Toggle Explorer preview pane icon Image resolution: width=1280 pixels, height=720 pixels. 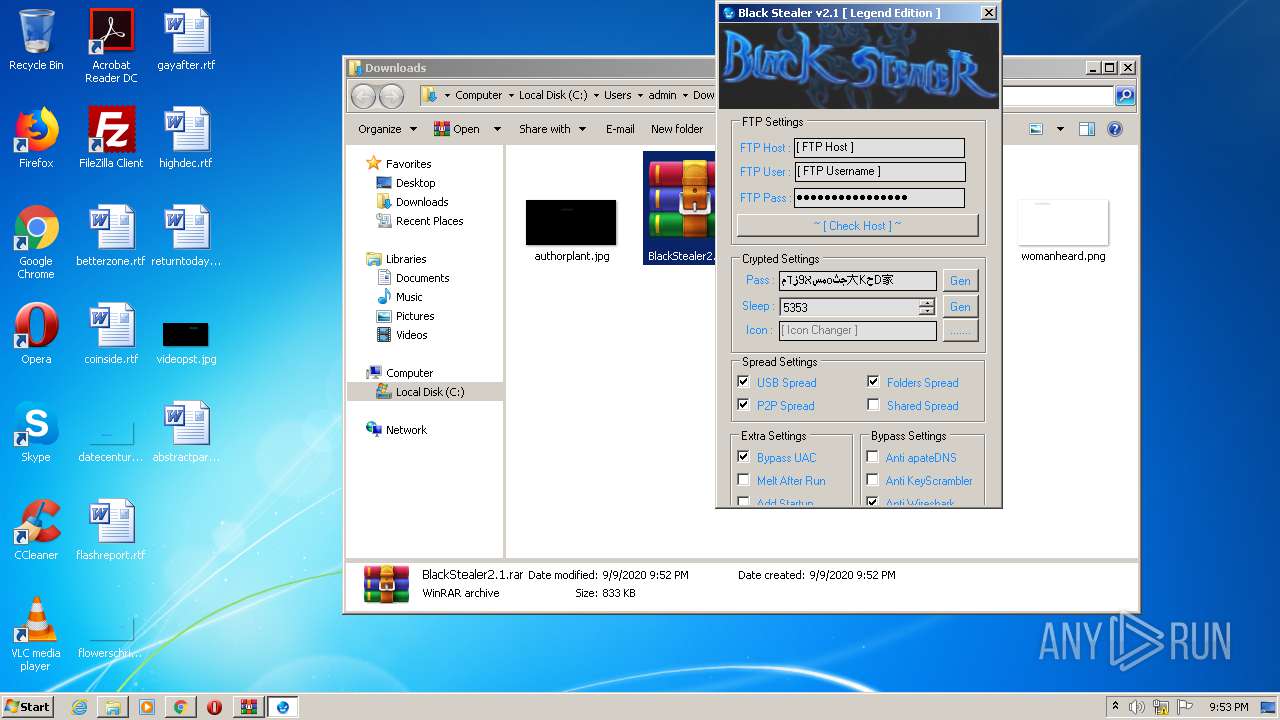(1087, 129)
